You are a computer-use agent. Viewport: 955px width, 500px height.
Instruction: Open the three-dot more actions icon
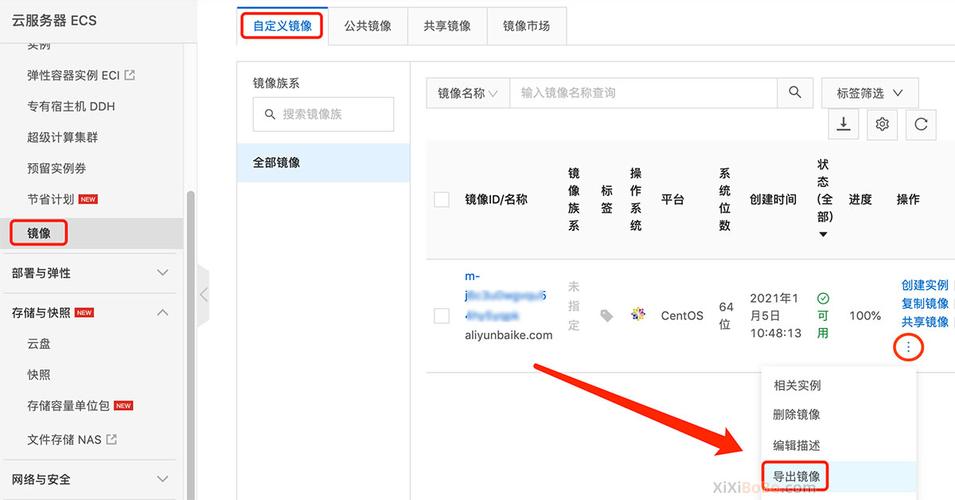tap(908, 347)
